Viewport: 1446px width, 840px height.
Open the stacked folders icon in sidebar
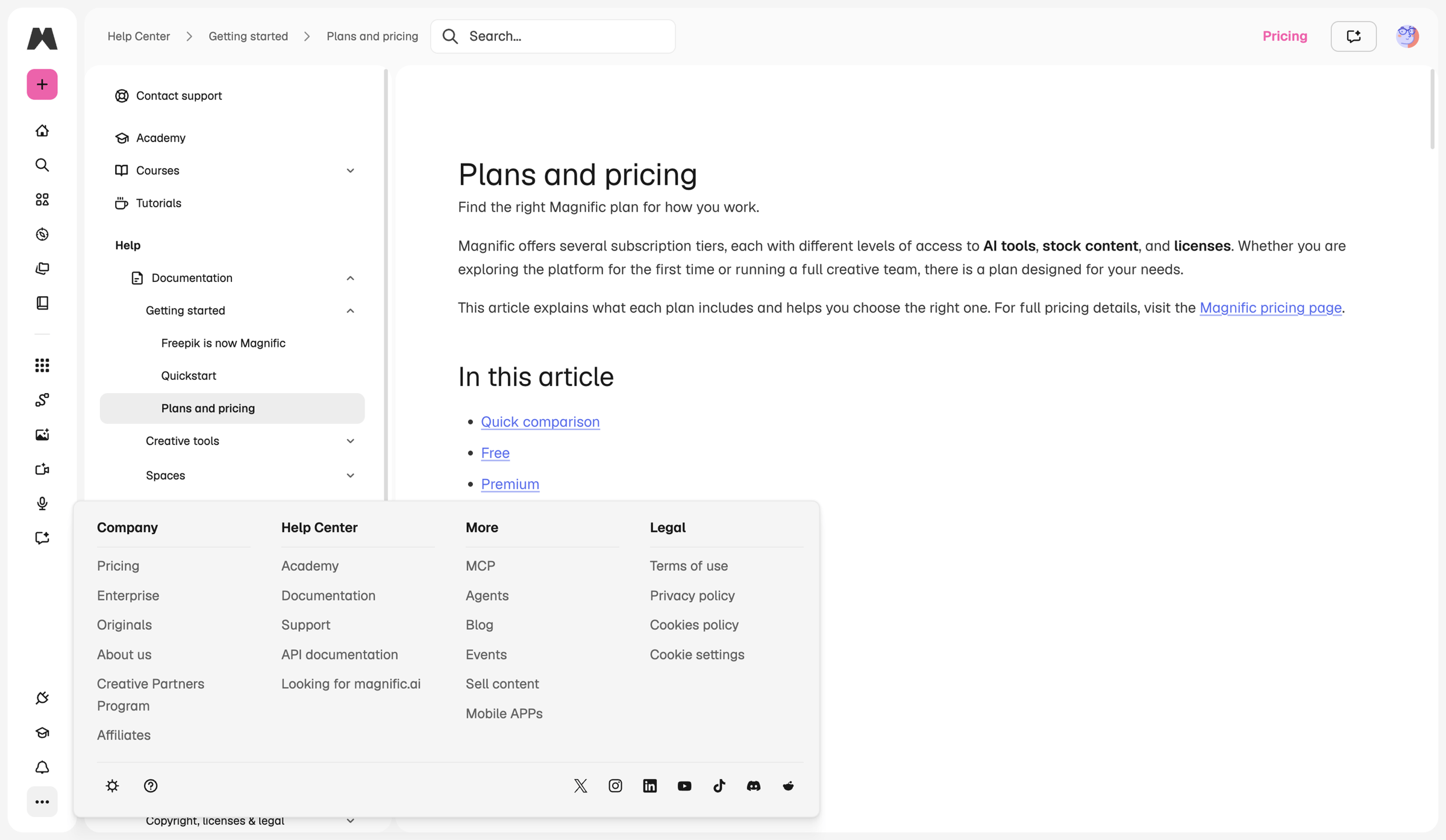(x=42, y=269)
